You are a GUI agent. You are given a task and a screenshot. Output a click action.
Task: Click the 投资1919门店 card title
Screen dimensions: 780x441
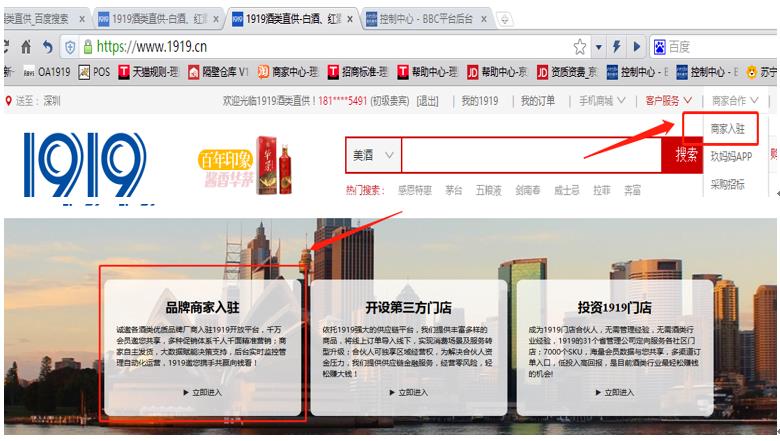pos(614,308)
